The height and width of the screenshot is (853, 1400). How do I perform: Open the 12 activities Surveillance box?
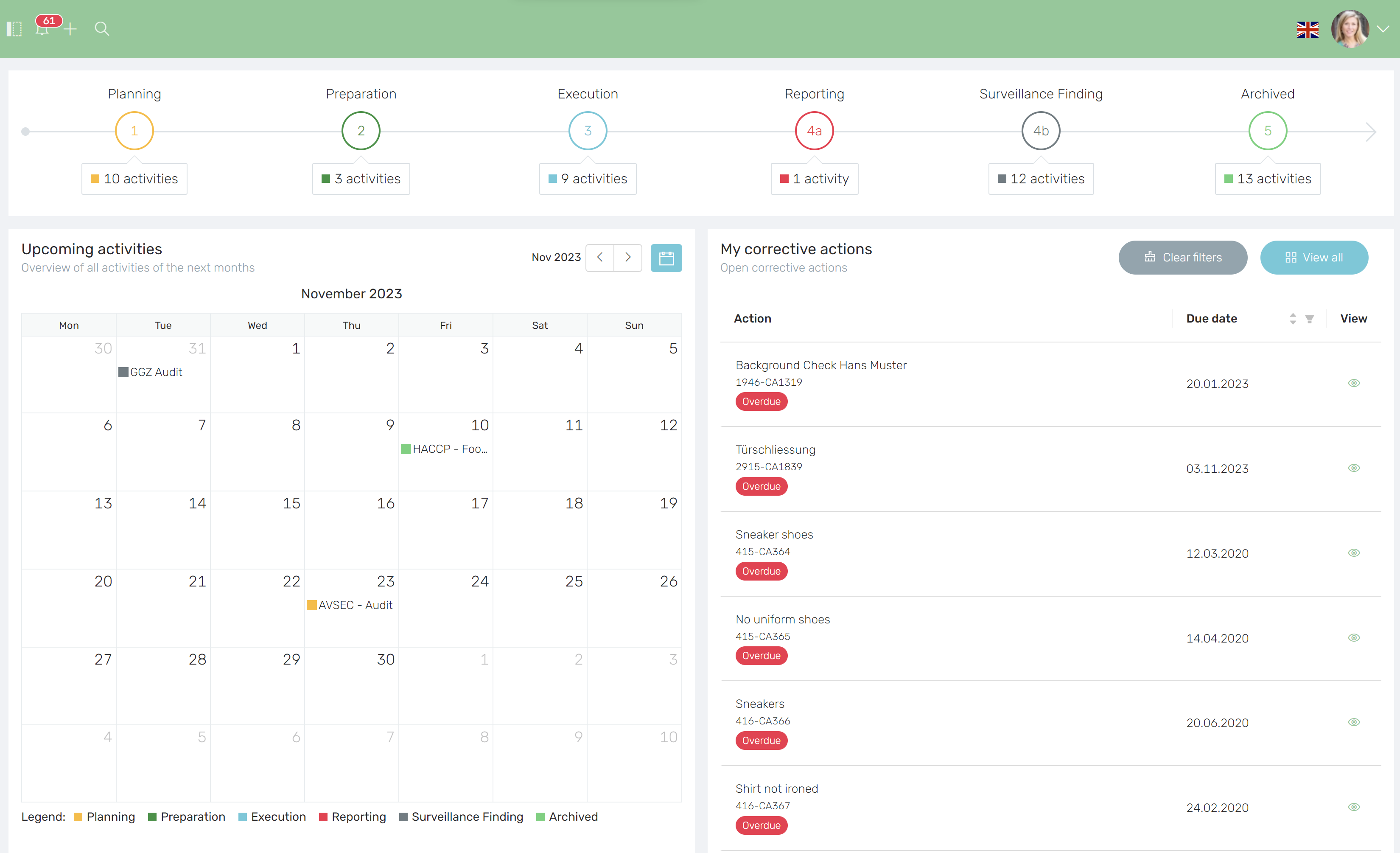click(1041, 179)
